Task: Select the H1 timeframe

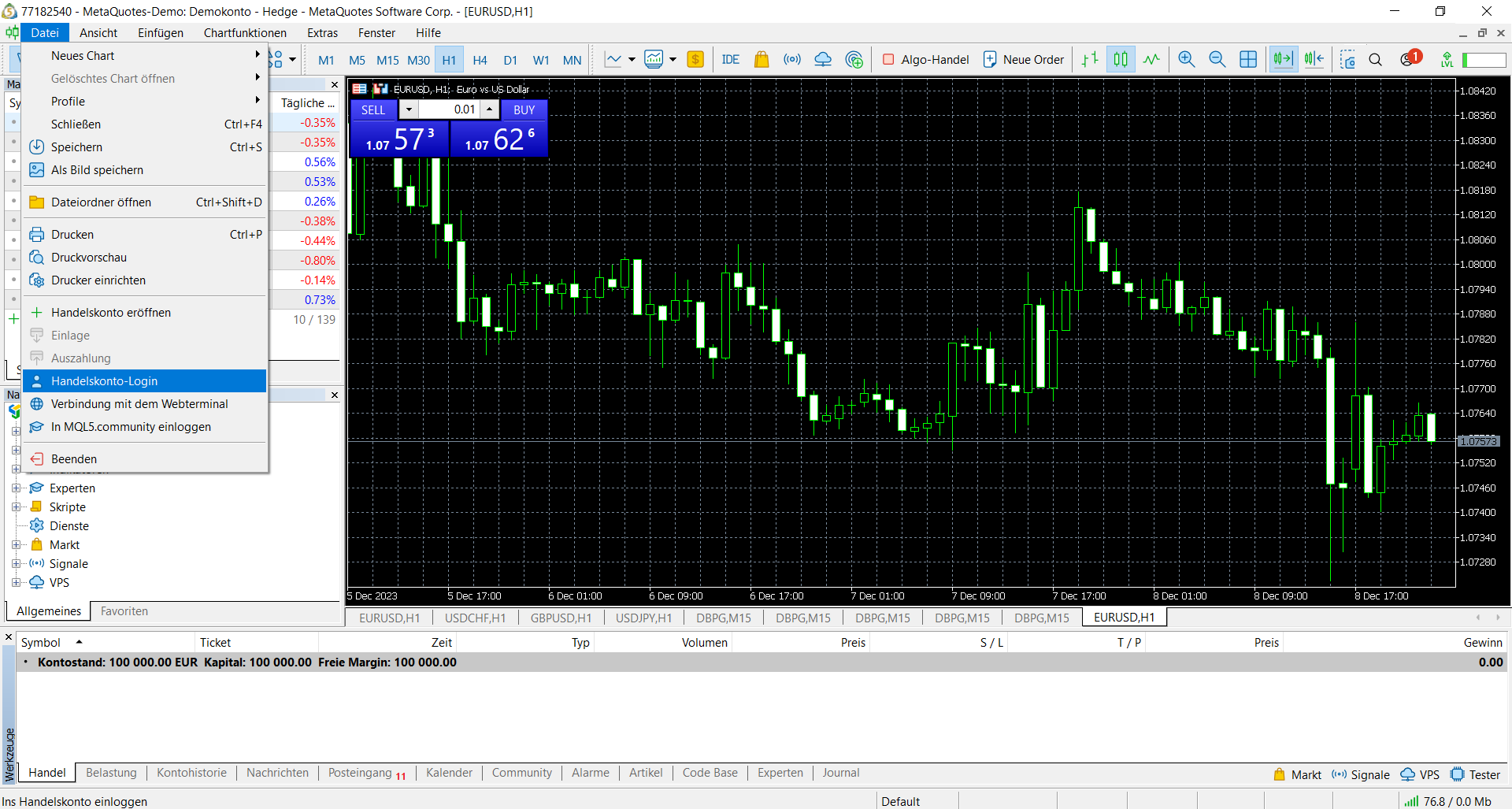Action: (x=449, y=60)
